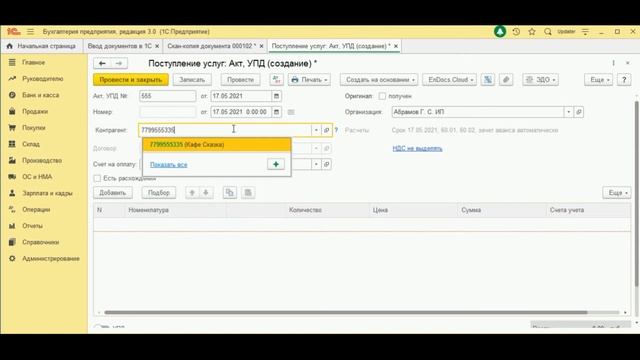This screenshot has height=360, width=640.
Task: Open Банк и касса section
Action: [x=40, y=95]
